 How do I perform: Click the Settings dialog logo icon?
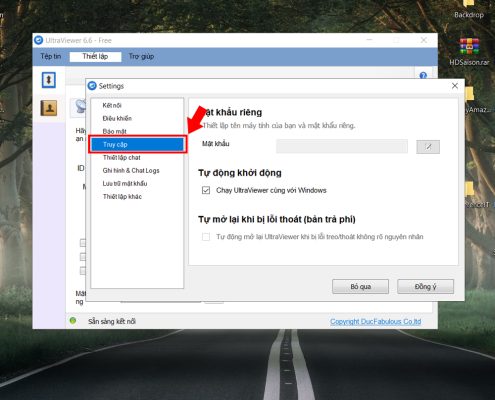click(x=92, y=86)
